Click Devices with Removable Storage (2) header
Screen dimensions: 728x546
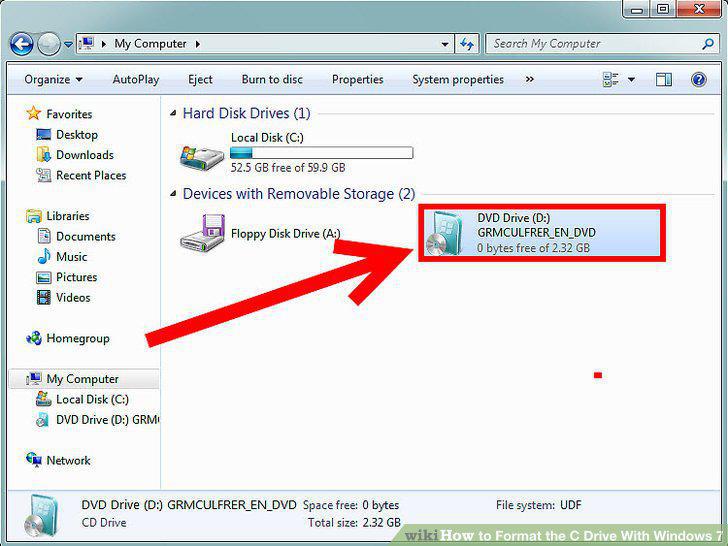coord(299,194)
